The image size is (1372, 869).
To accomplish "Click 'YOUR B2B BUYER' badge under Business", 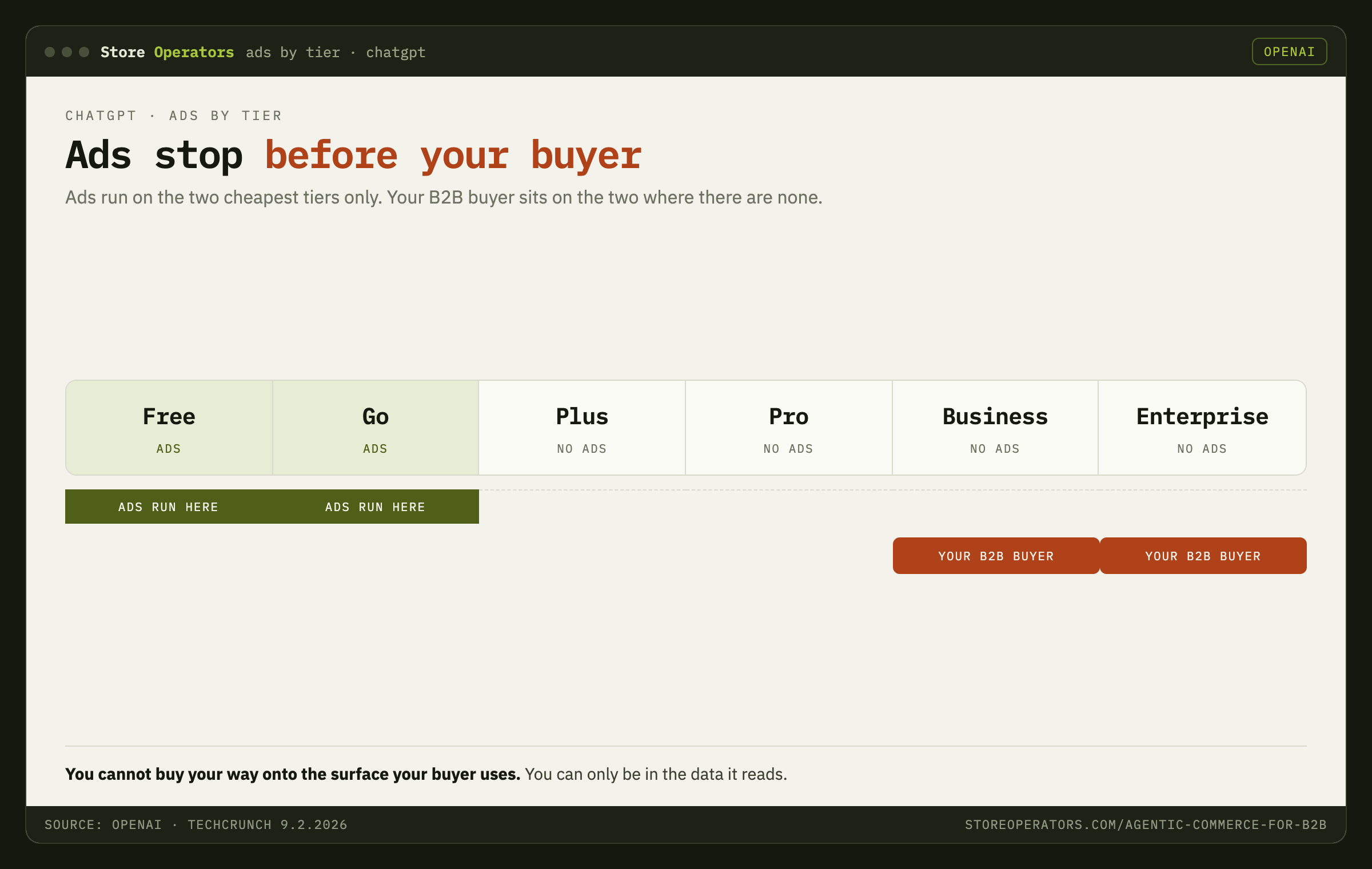I will 996,556.
